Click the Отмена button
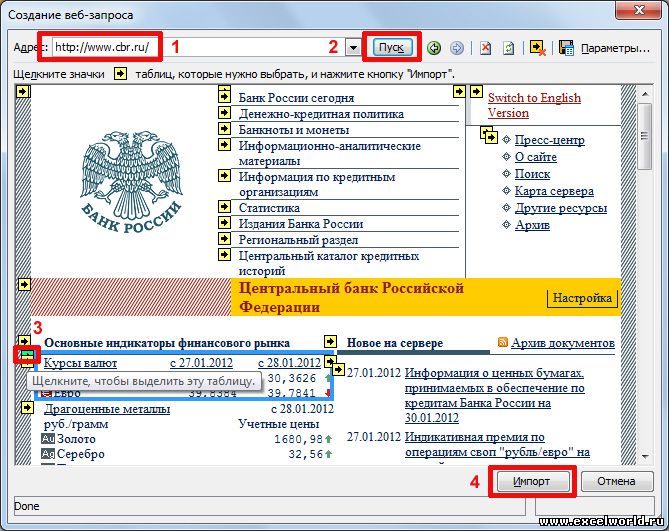669x531 pixels. tap(616, 482)
